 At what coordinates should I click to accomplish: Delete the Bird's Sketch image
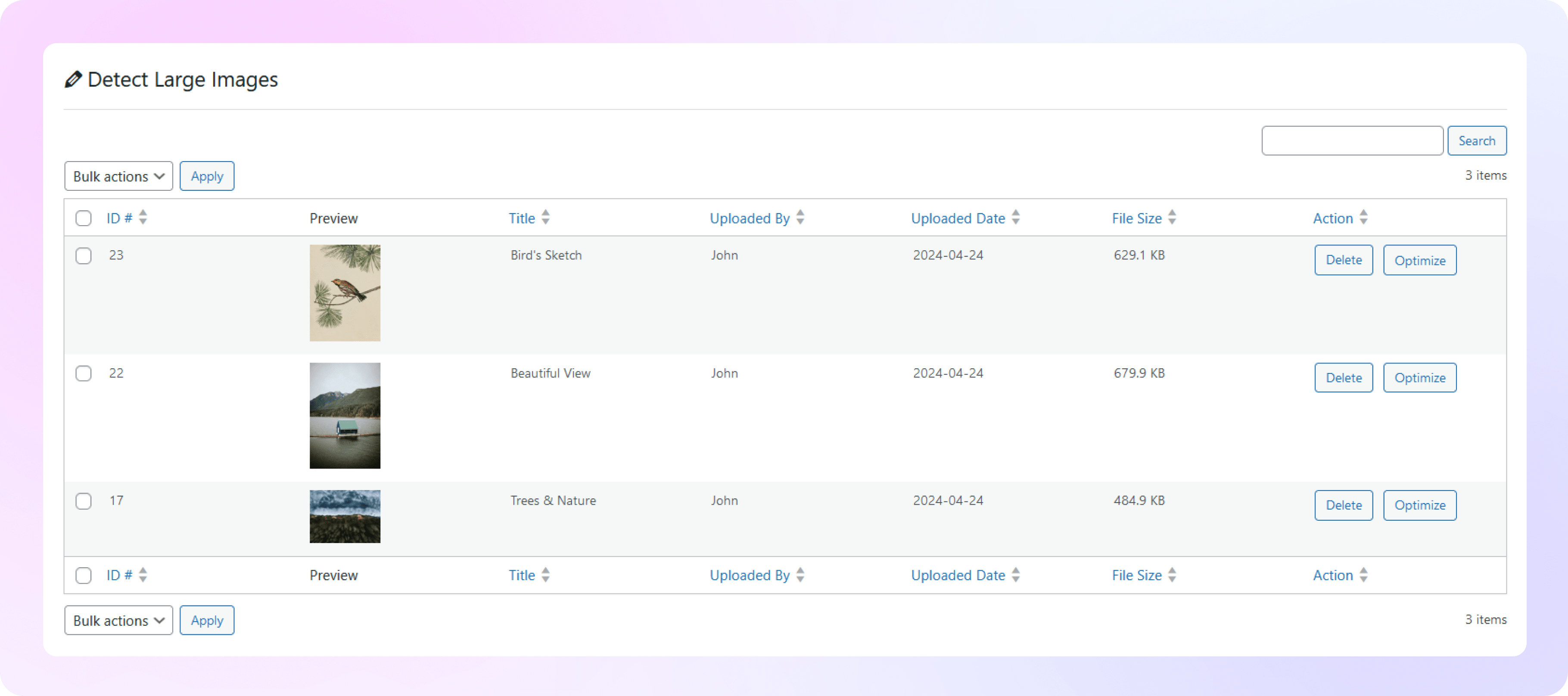pyautogui.click(x=1344, y=260)
